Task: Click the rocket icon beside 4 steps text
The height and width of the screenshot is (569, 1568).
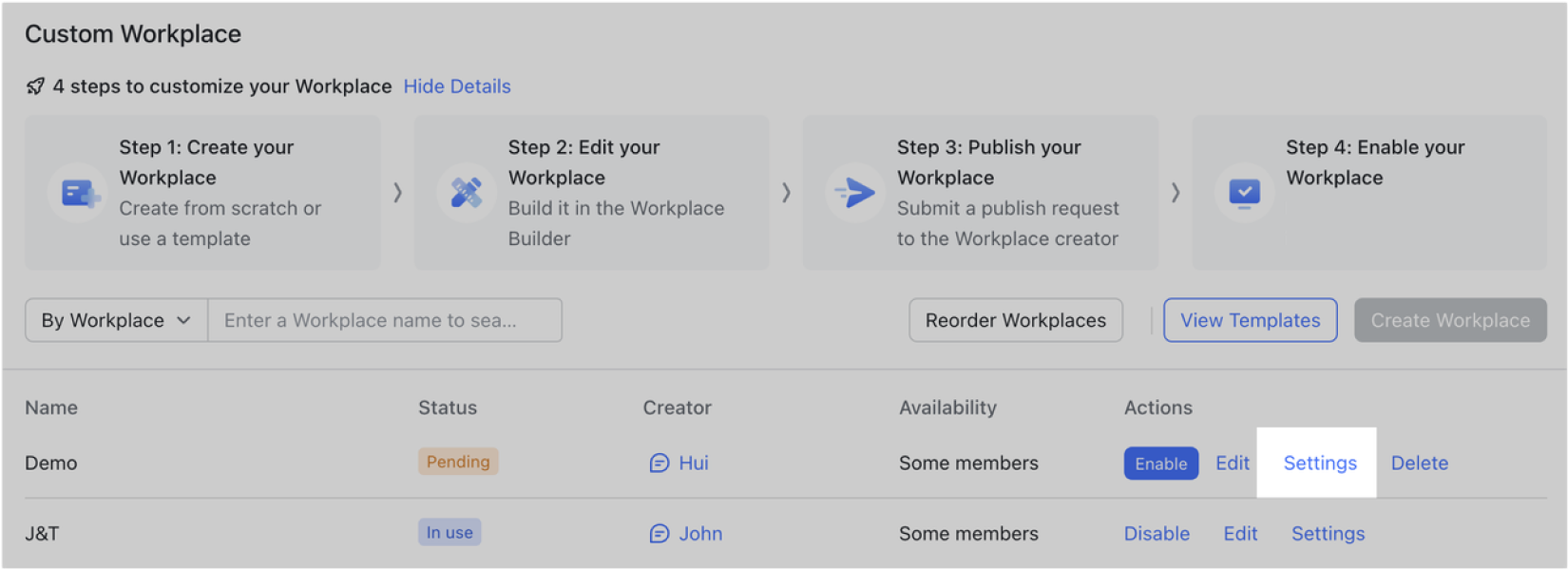Action: click(35, 86)
